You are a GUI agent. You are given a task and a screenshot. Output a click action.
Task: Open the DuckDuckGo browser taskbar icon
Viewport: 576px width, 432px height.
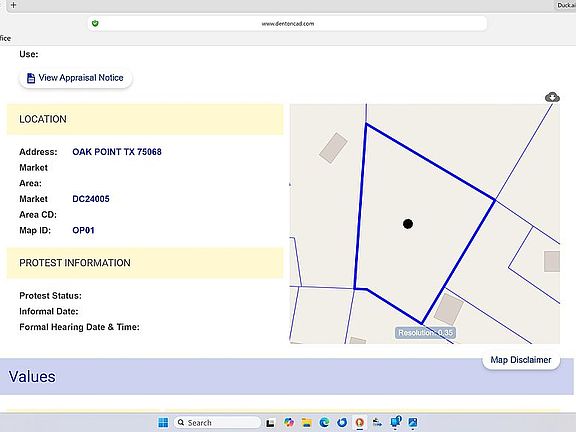tap(360, 422)
